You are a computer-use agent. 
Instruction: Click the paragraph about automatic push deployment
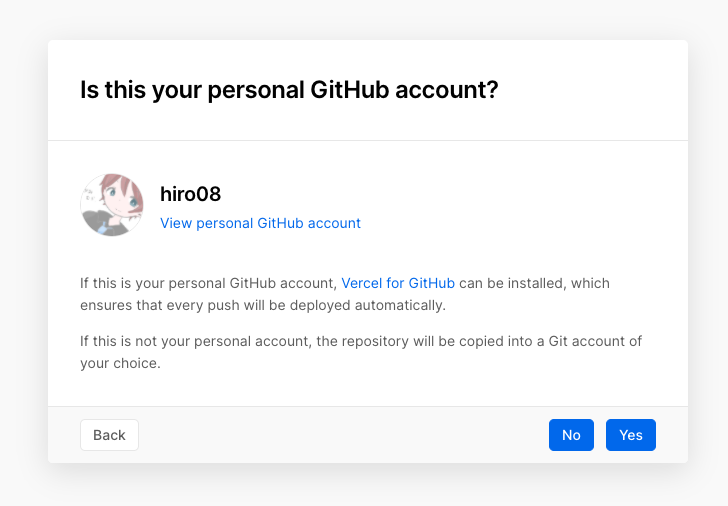344,294
